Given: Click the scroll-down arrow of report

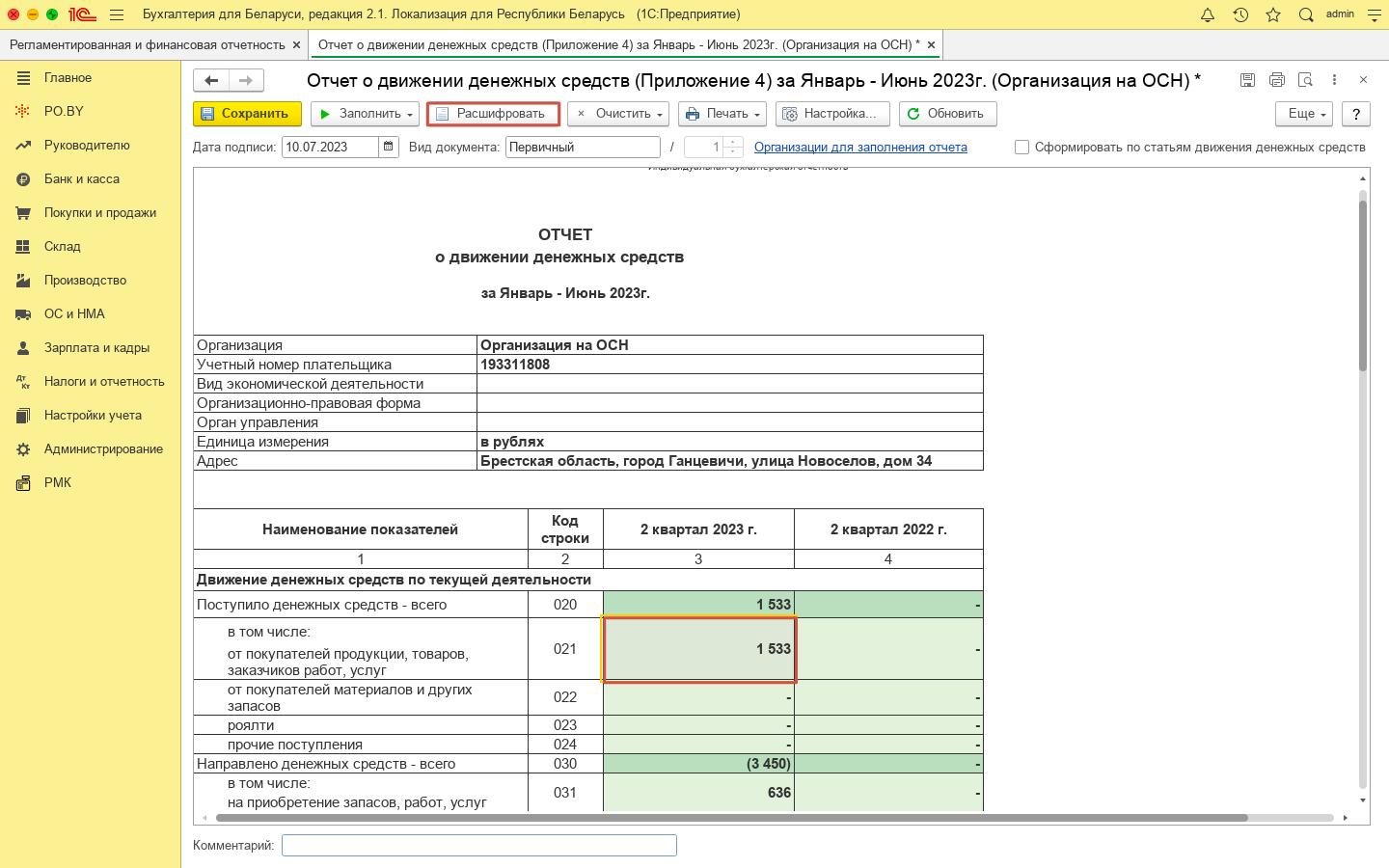Looking at the screenshot, I should point(1363,800).
